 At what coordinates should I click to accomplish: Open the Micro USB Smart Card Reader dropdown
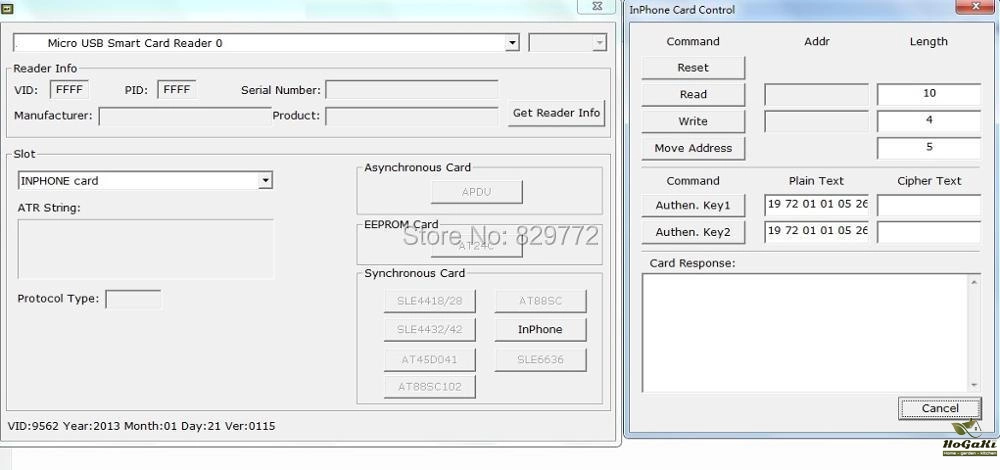[511, 43]
